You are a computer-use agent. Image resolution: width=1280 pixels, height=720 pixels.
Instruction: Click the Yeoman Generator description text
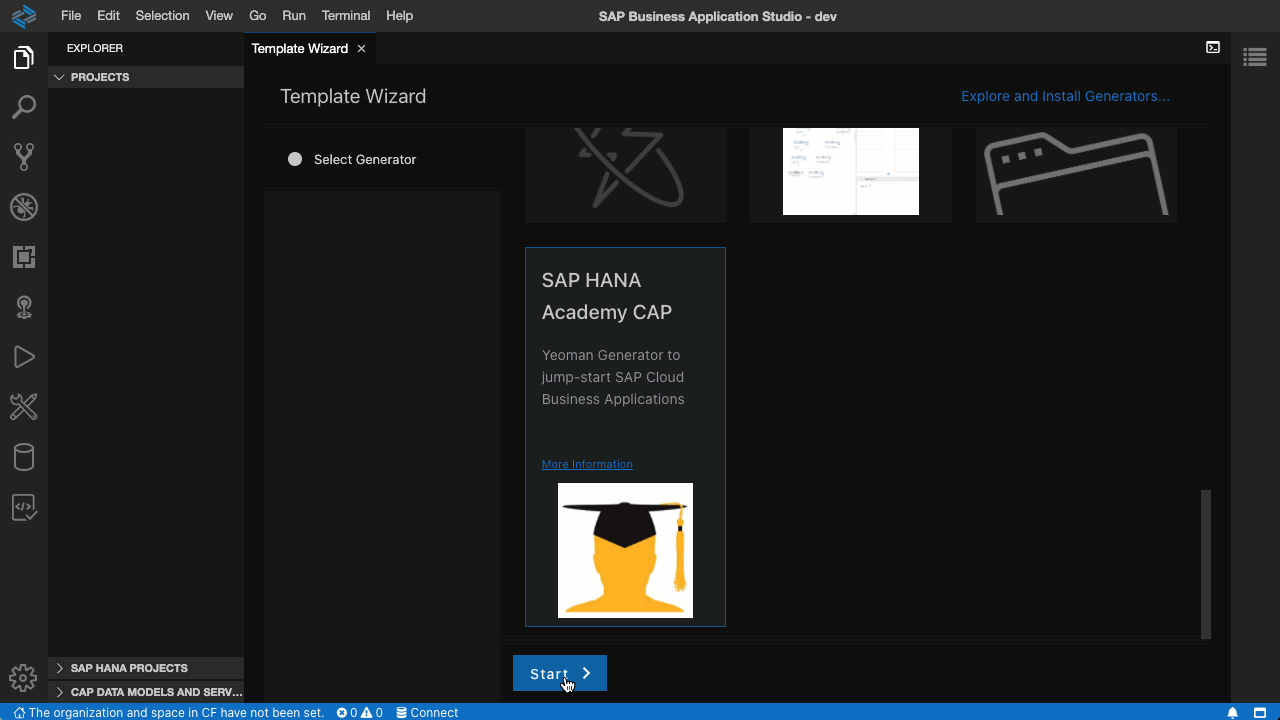613,377
